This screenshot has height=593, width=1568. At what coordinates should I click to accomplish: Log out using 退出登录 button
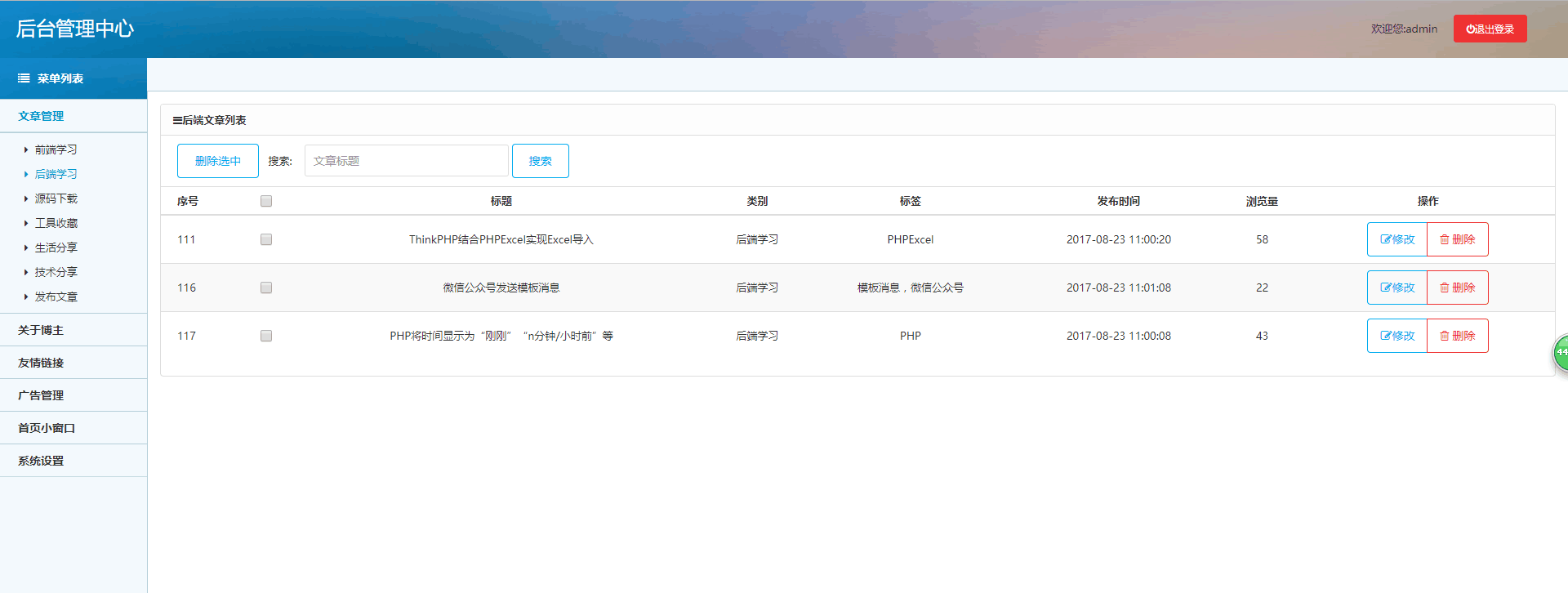coord(1490,29)
